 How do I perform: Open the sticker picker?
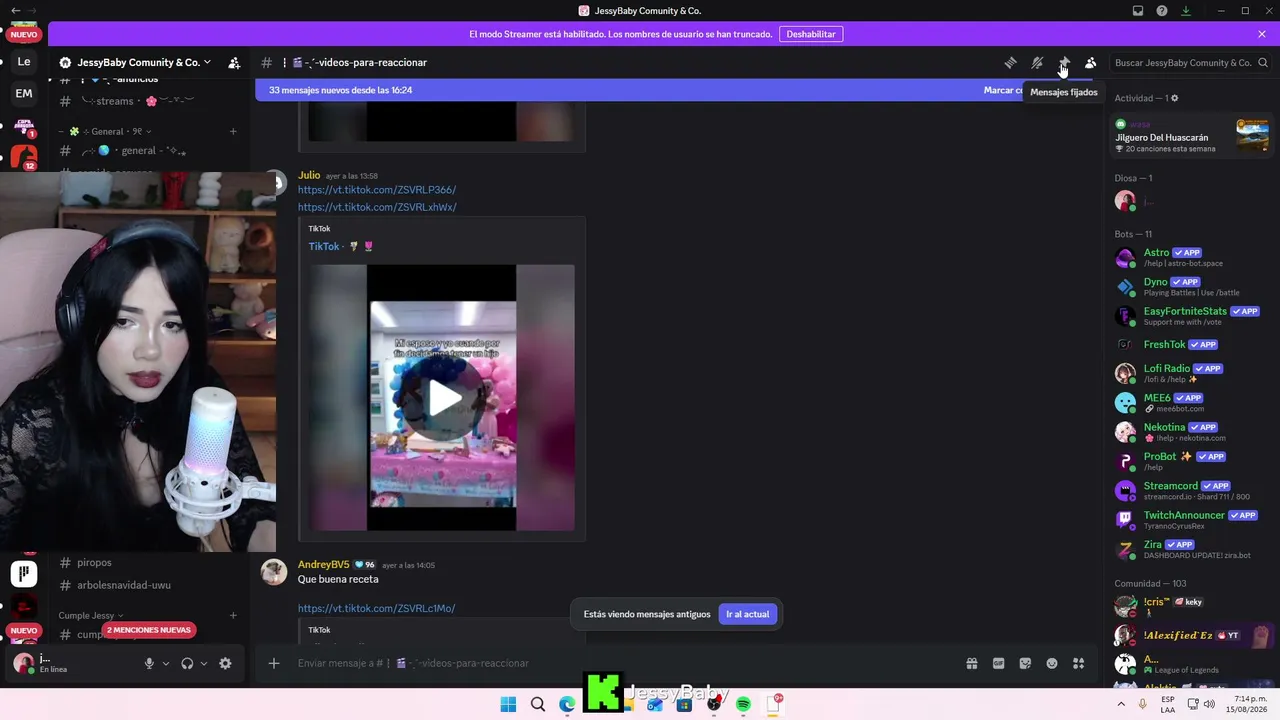tap(1025, 663)
